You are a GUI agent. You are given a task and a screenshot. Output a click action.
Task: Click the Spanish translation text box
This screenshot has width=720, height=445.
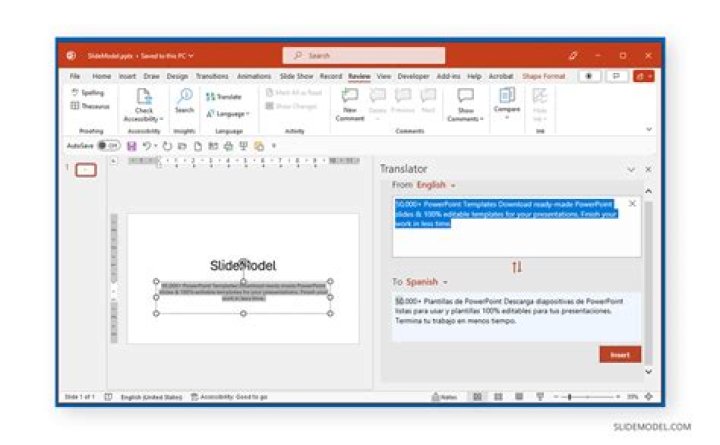[x=516, y=317]
